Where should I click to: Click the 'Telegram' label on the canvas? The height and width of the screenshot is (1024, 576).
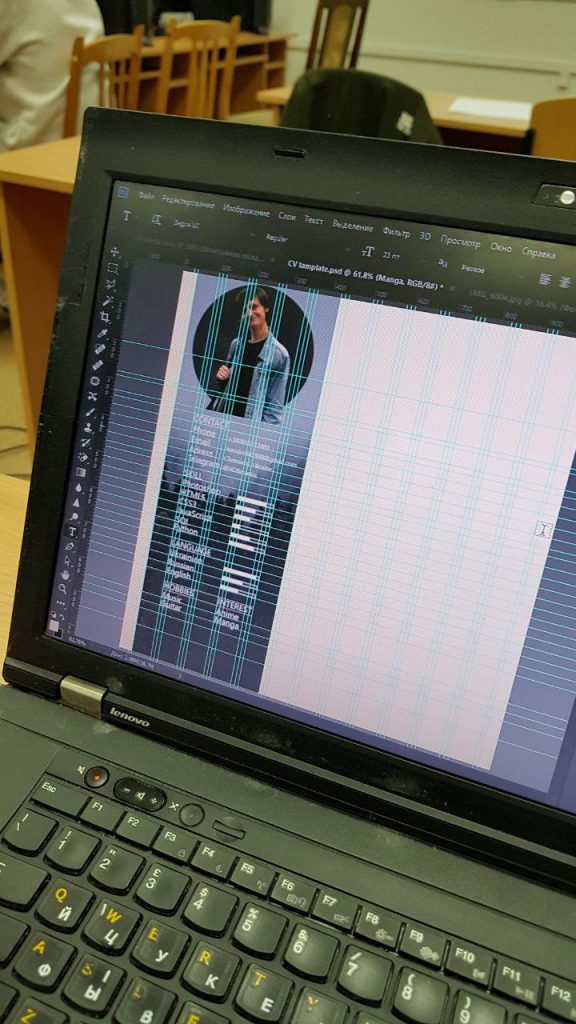tap(203, 463)
